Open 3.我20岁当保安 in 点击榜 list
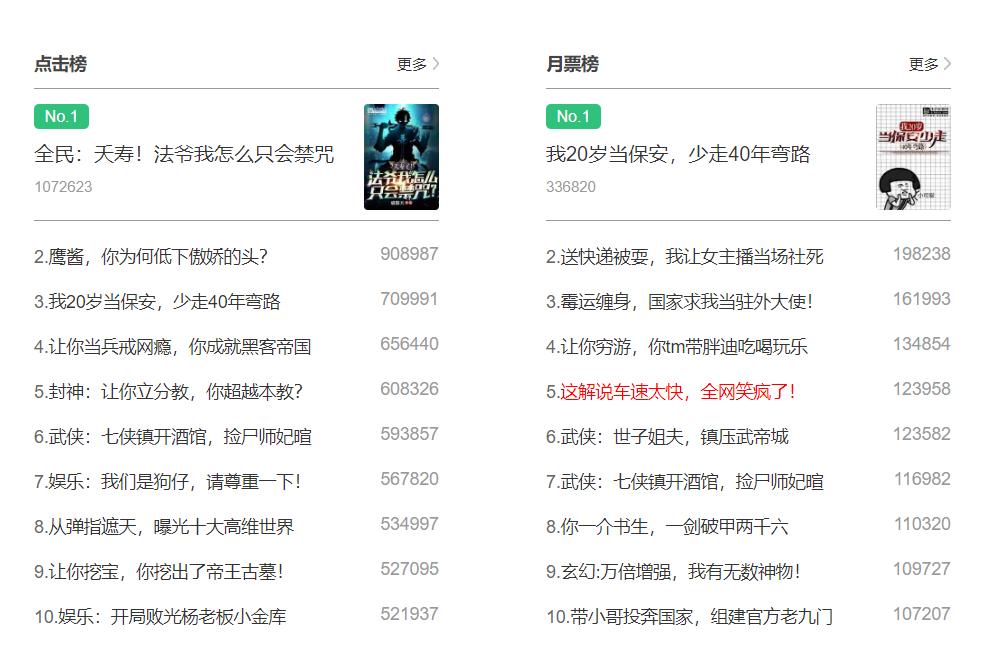Viewport: 986px width, 654px height. click(157, 302)
